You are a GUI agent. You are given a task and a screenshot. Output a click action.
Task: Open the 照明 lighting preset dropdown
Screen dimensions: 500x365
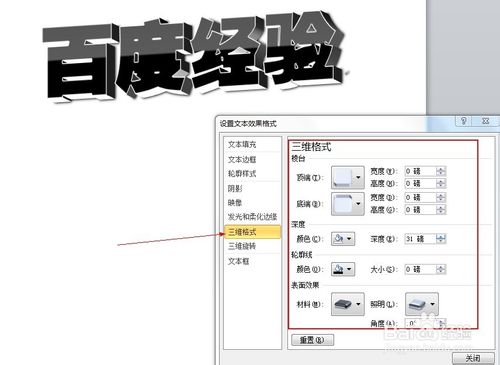[422, 304]
